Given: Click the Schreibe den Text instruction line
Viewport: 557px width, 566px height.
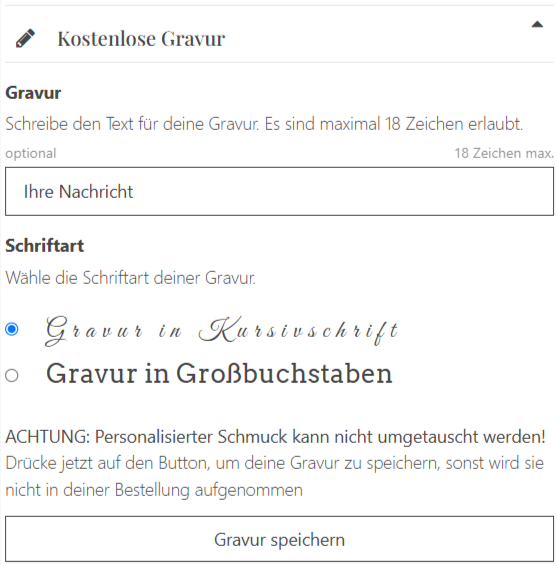Looking at the screenshot, I should click(264, 124).
